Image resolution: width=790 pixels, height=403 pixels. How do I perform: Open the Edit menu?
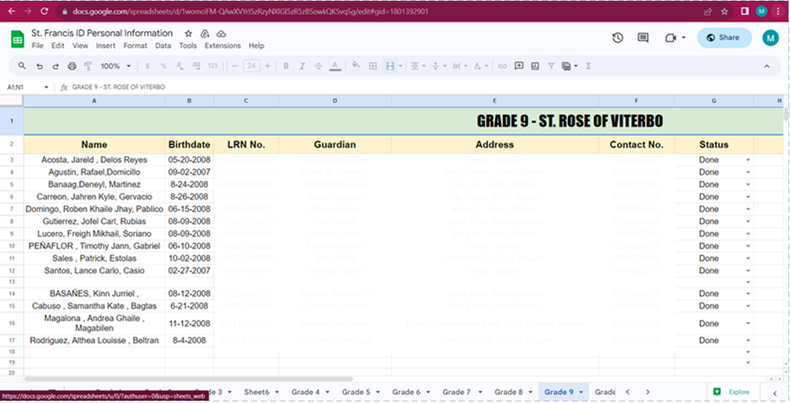coord(58,45)
